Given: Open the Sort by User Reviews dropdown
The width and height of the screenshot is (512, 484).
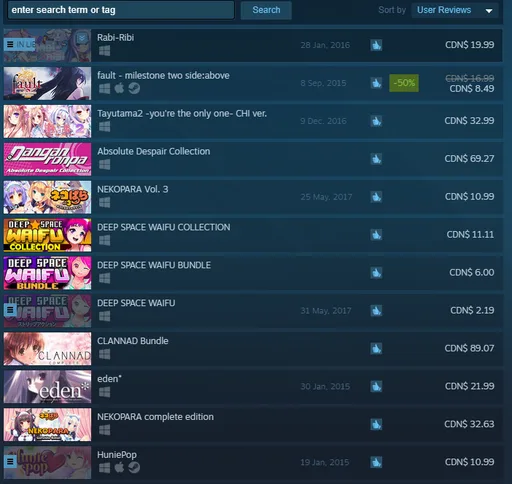Looking at the screenshot, I should click(x=455, y=10).
